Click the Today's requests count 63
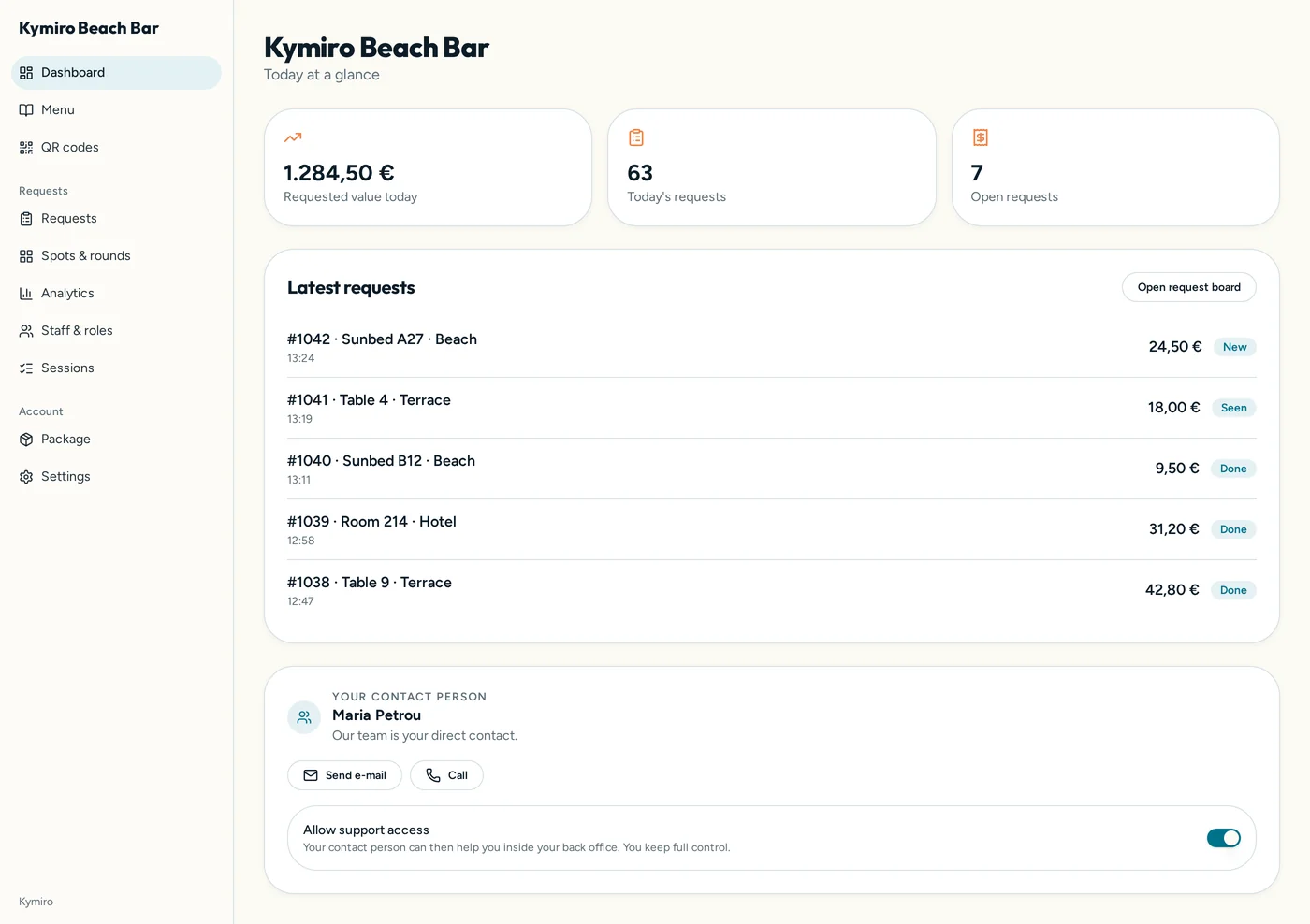This screenshot has height=924, width=1310. tap(640, 173)
